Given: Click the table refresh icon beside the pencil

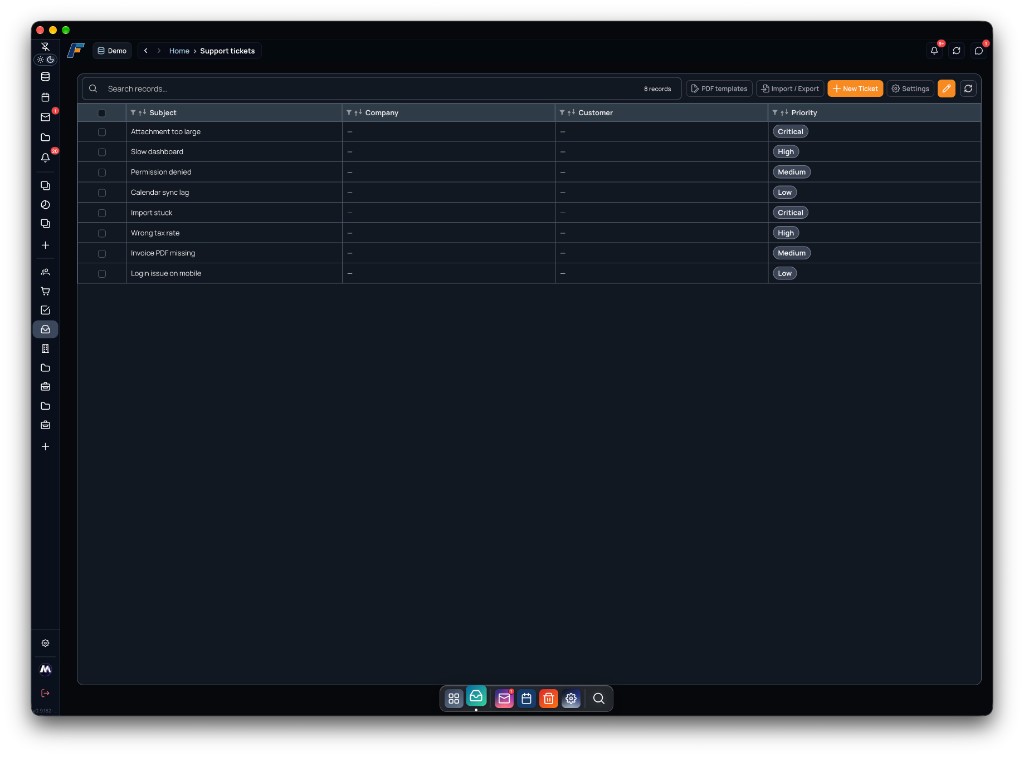Looking at the screenshot, I should pyautogui.click(x=968, y=88).
